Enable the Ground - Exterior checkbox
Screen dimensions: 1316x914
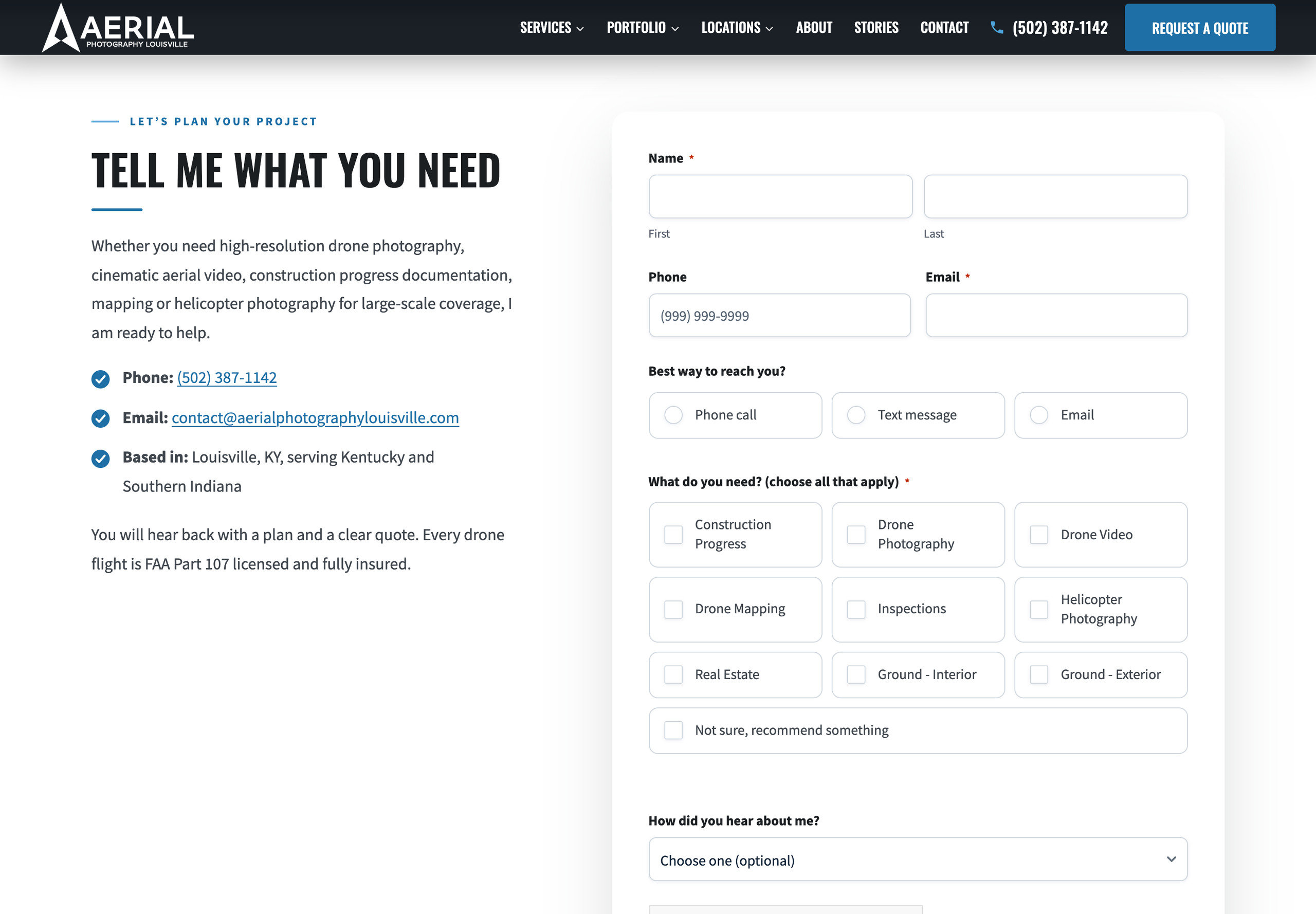tap(1038, 674)
